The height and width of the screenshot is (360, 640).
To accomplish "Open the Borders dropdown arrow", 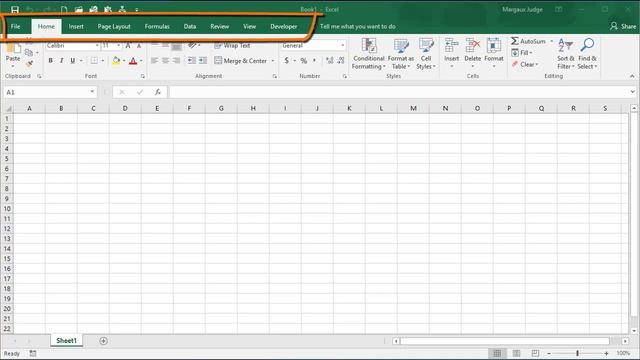I will point(103,61).
